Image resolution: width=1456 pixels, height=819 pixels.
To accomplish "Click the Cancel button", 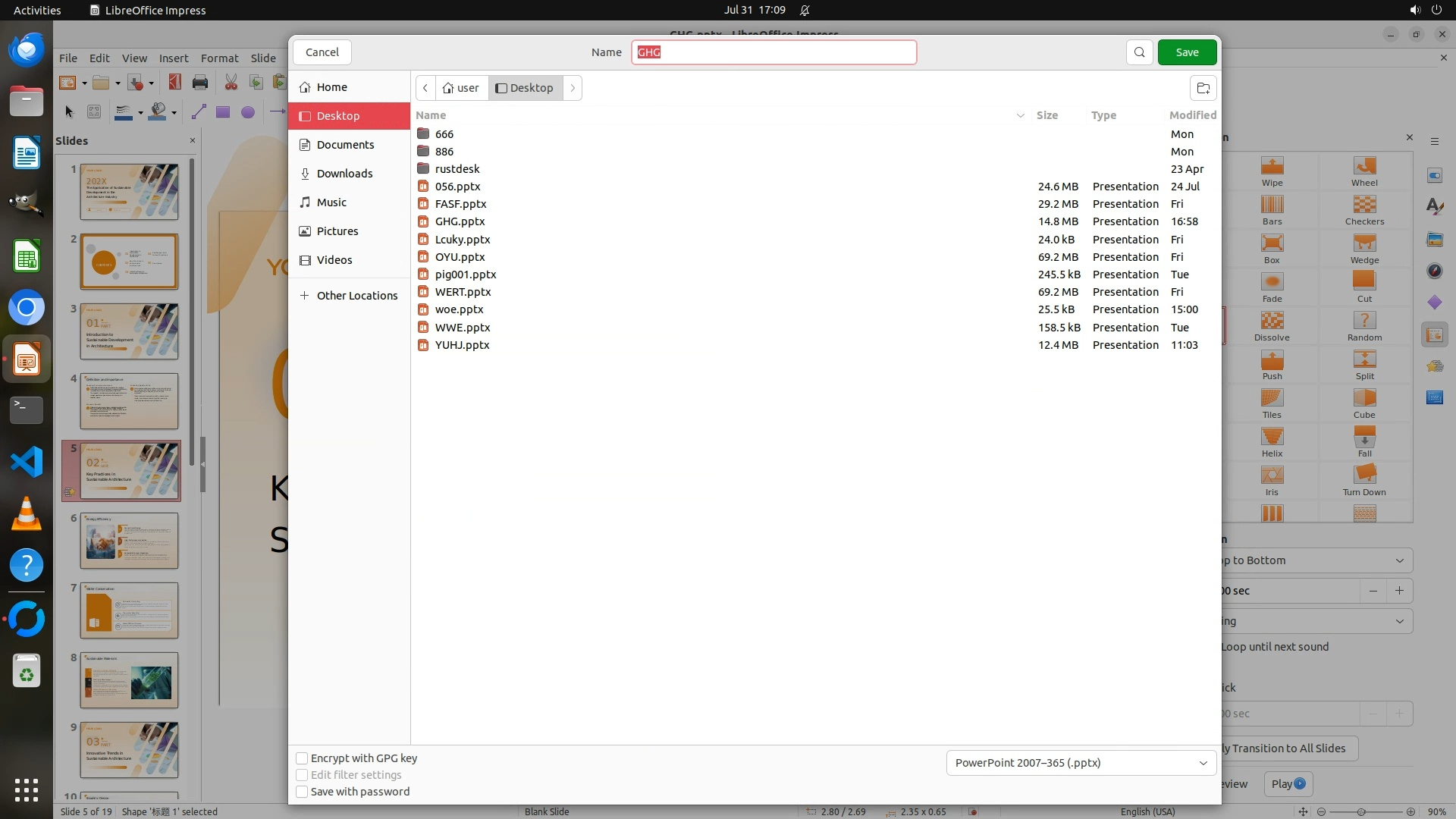I will 322,52.
